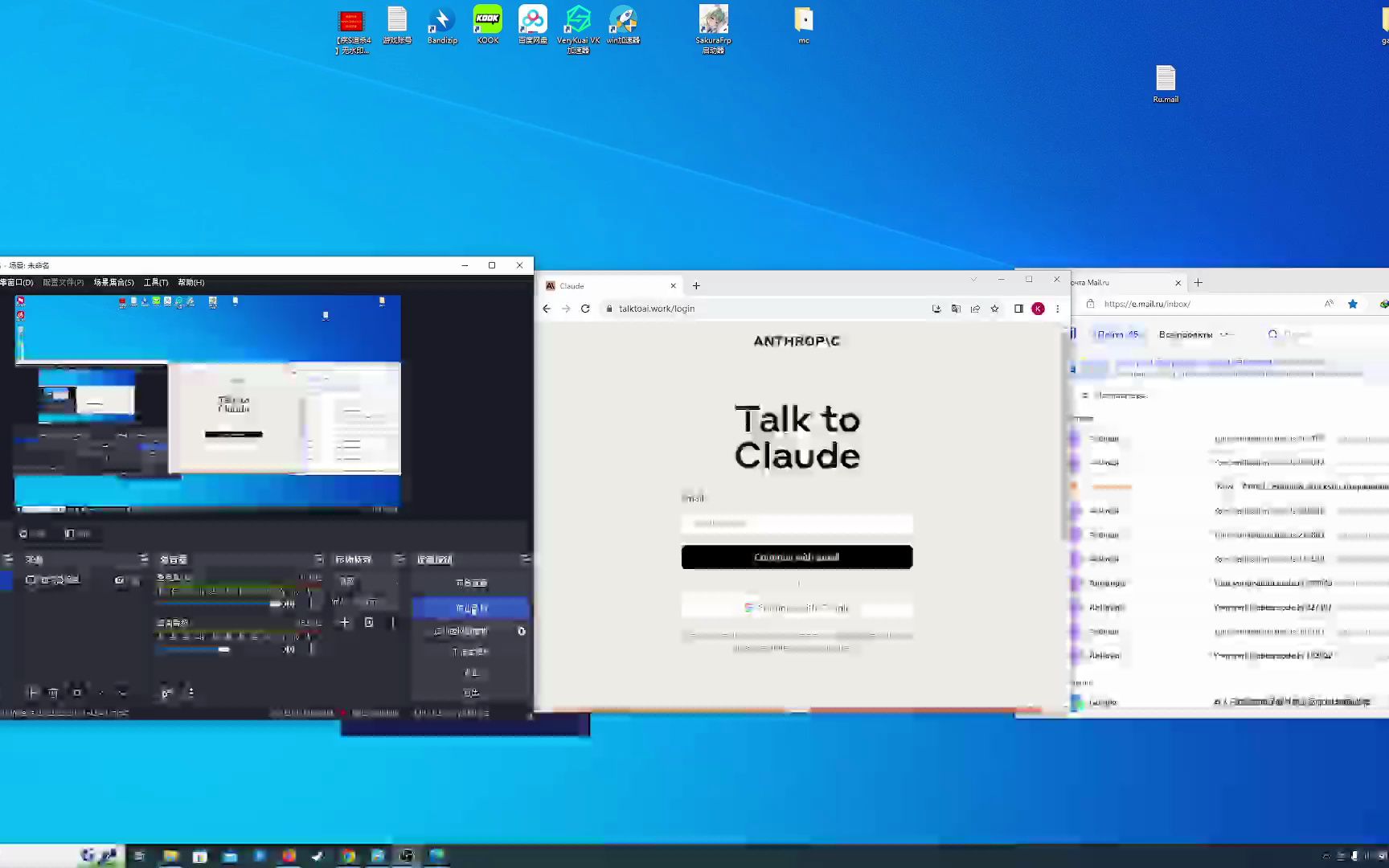The image size is (1389, 868).
Task: Open audio mixer dock panel menu icon
Action: [318, 559]
